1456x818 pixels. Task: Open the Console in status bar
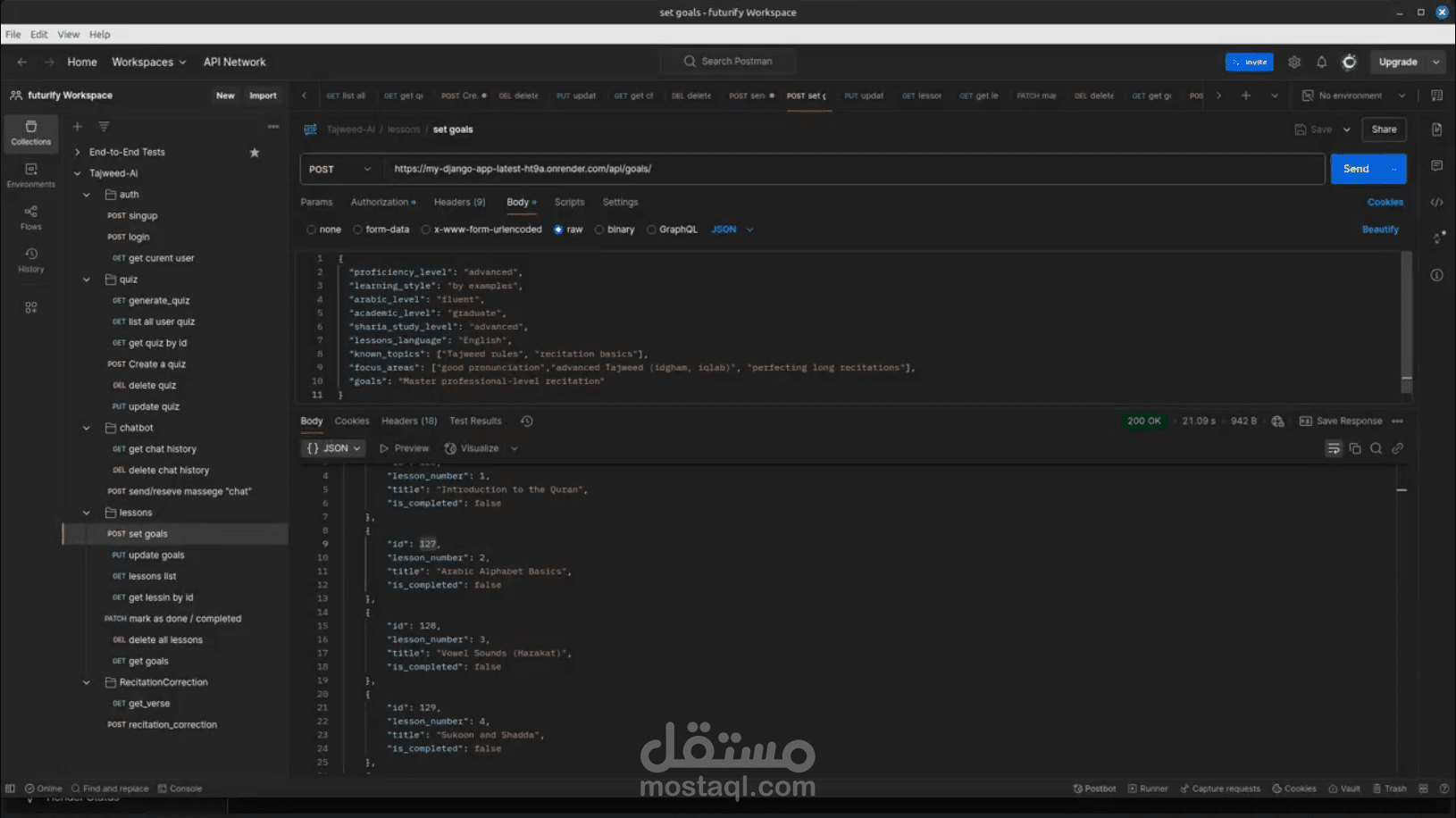[x=180, y=789]
